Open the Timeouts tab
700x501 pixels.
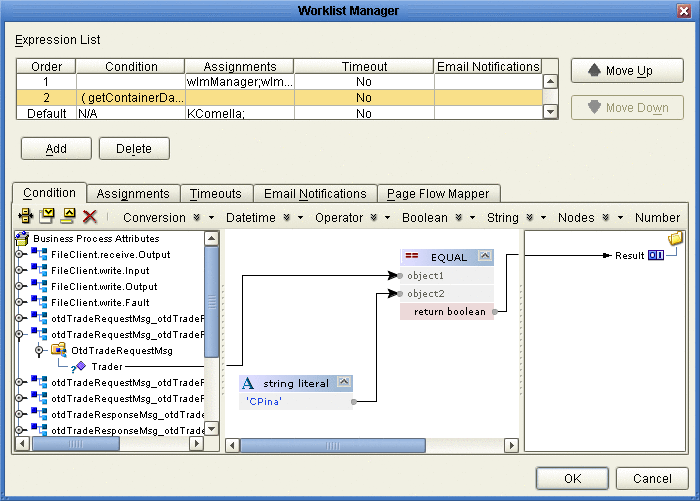point(216,194)
